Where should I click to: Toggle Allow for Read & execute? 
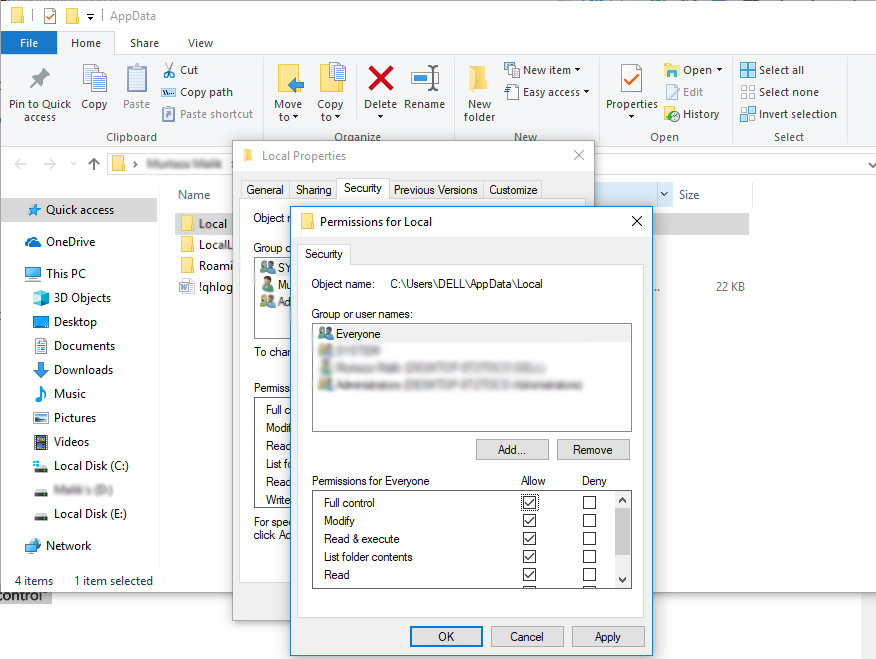point(530,538)
